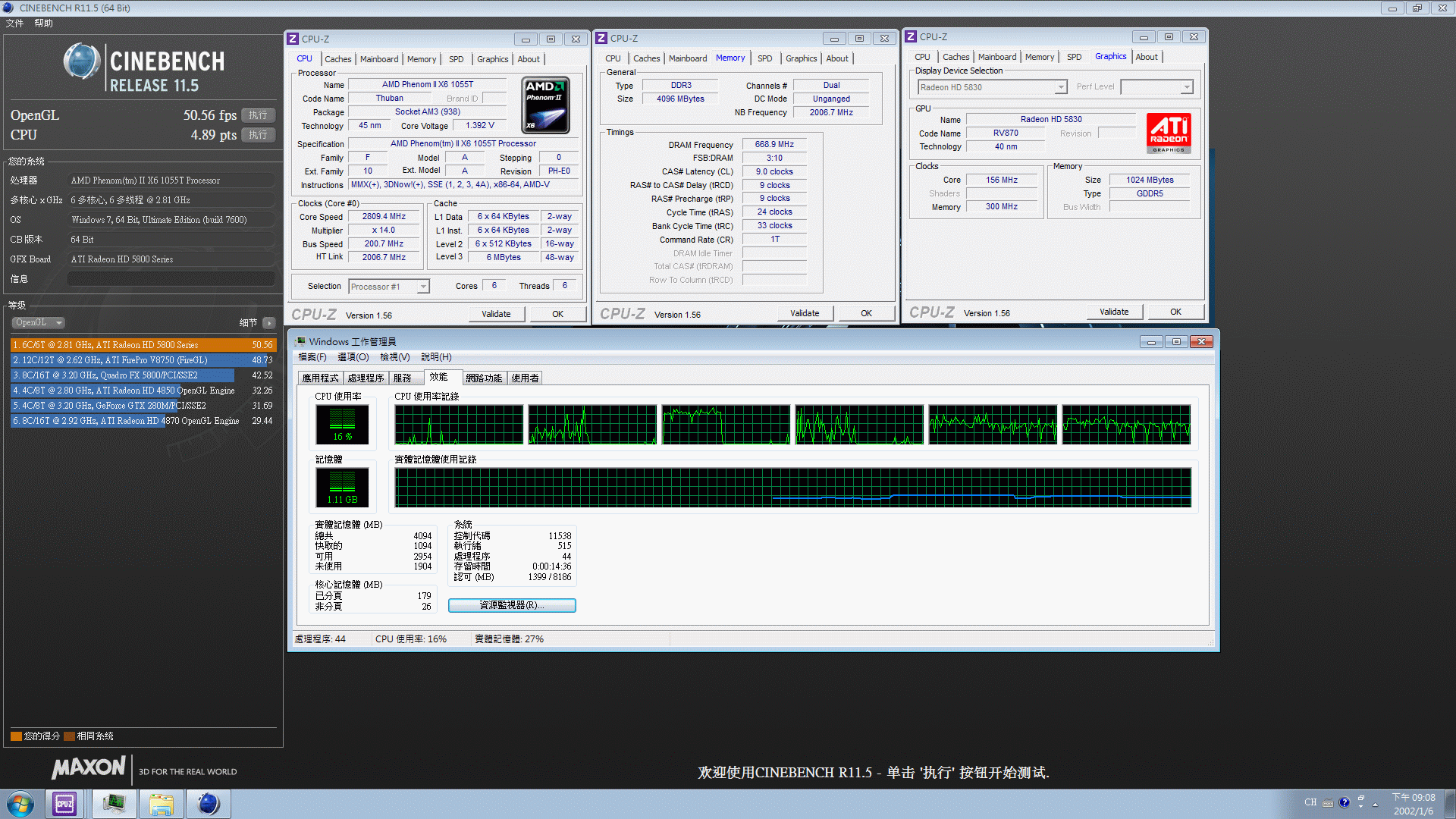Screen dimensions: 1456x819
Task: Click the CPU 使用率 16% gauge
Action: (343, 425)
